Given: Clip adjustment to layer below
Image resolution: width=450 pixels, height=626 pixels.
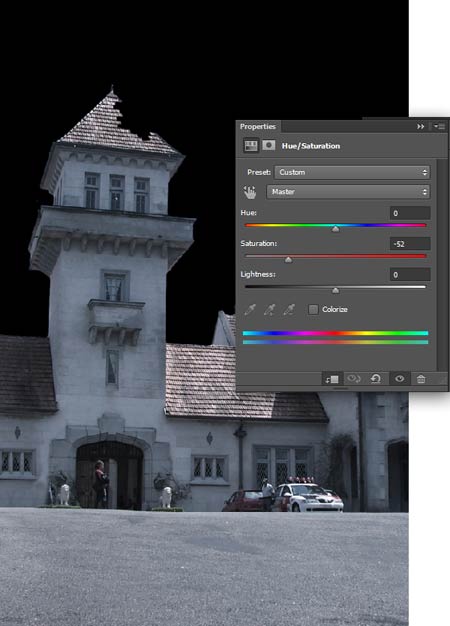Looking at the screenshot, I should (x=332, y=379).
